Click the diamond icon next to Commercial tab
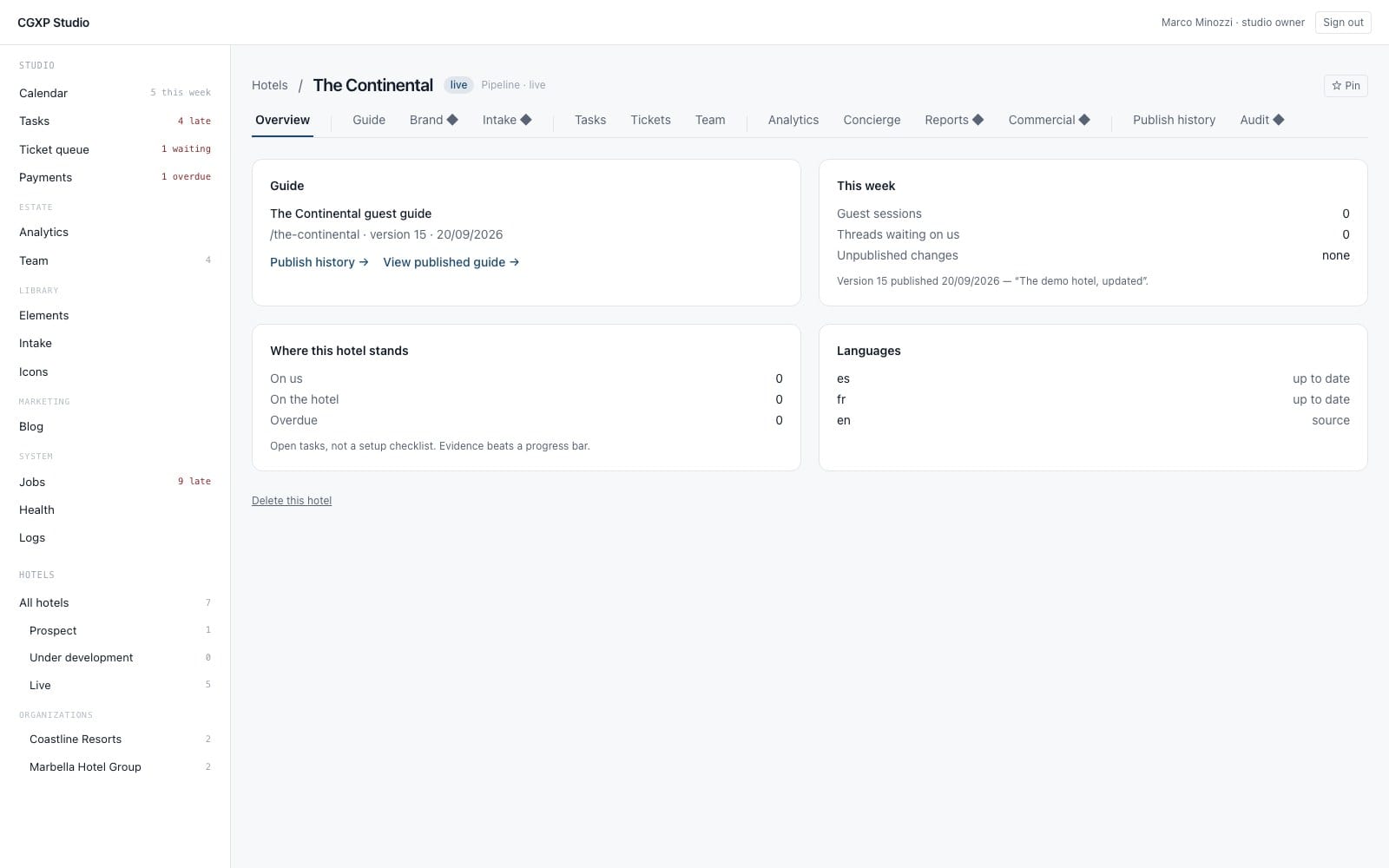This screenshot has height=868, width=1389. pyautogui.click(x=1084, y=120)
